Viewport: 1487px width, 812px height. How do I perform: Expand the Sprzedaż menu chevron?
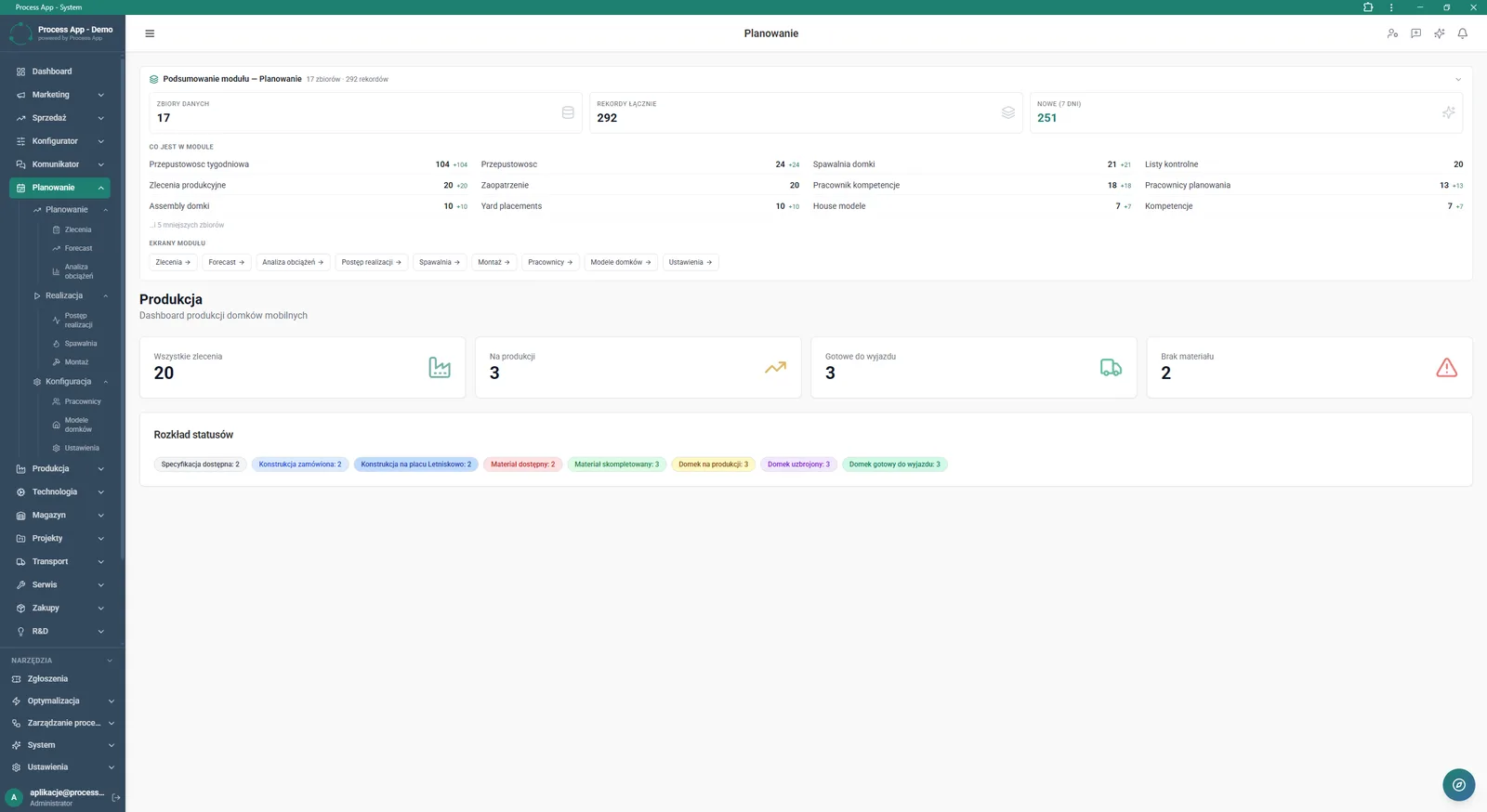(x=100, y=118)
